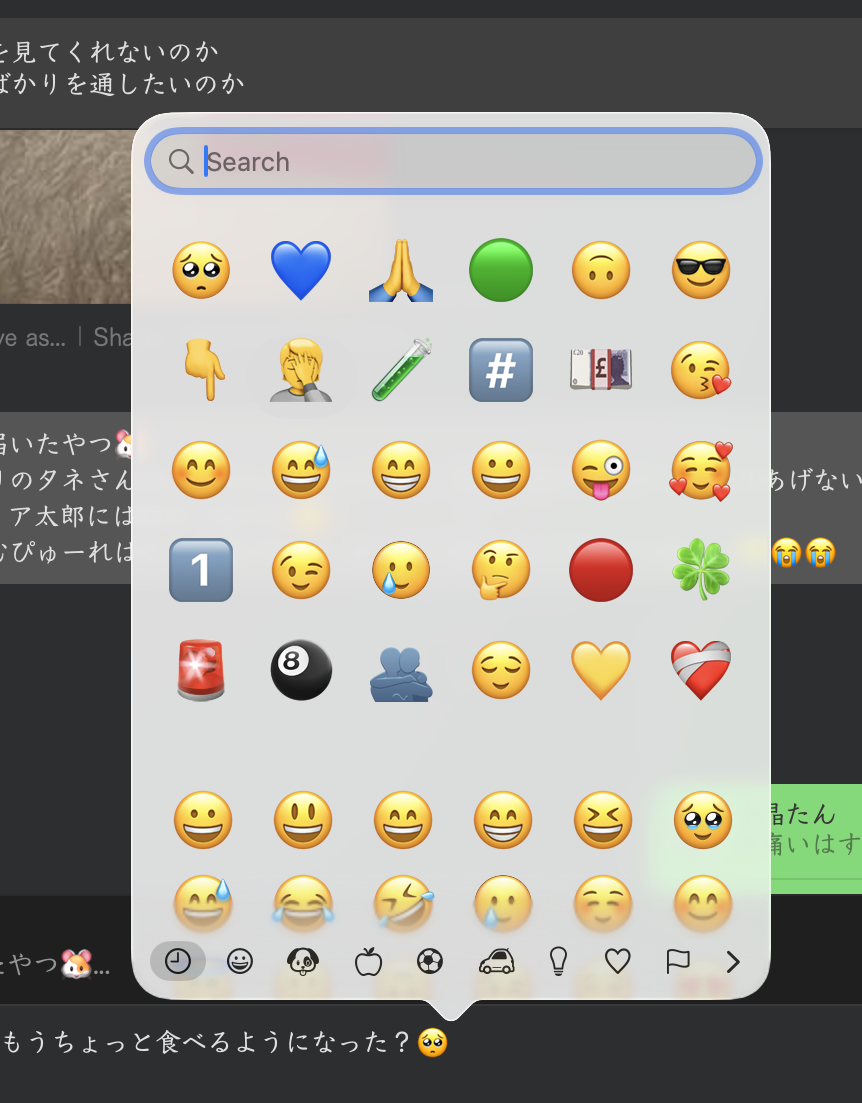Screen dimensions: 862x1103
Task: Select the four leaf clover emoji
Action: coord(701,570)
